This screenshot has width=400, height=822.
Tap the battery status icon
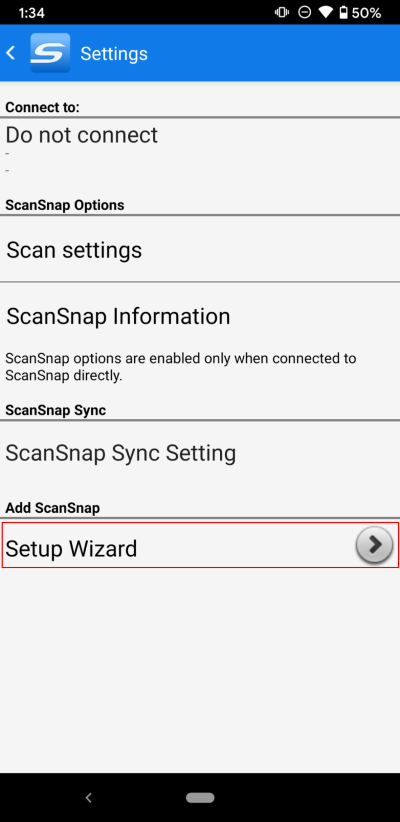(343, 13)
